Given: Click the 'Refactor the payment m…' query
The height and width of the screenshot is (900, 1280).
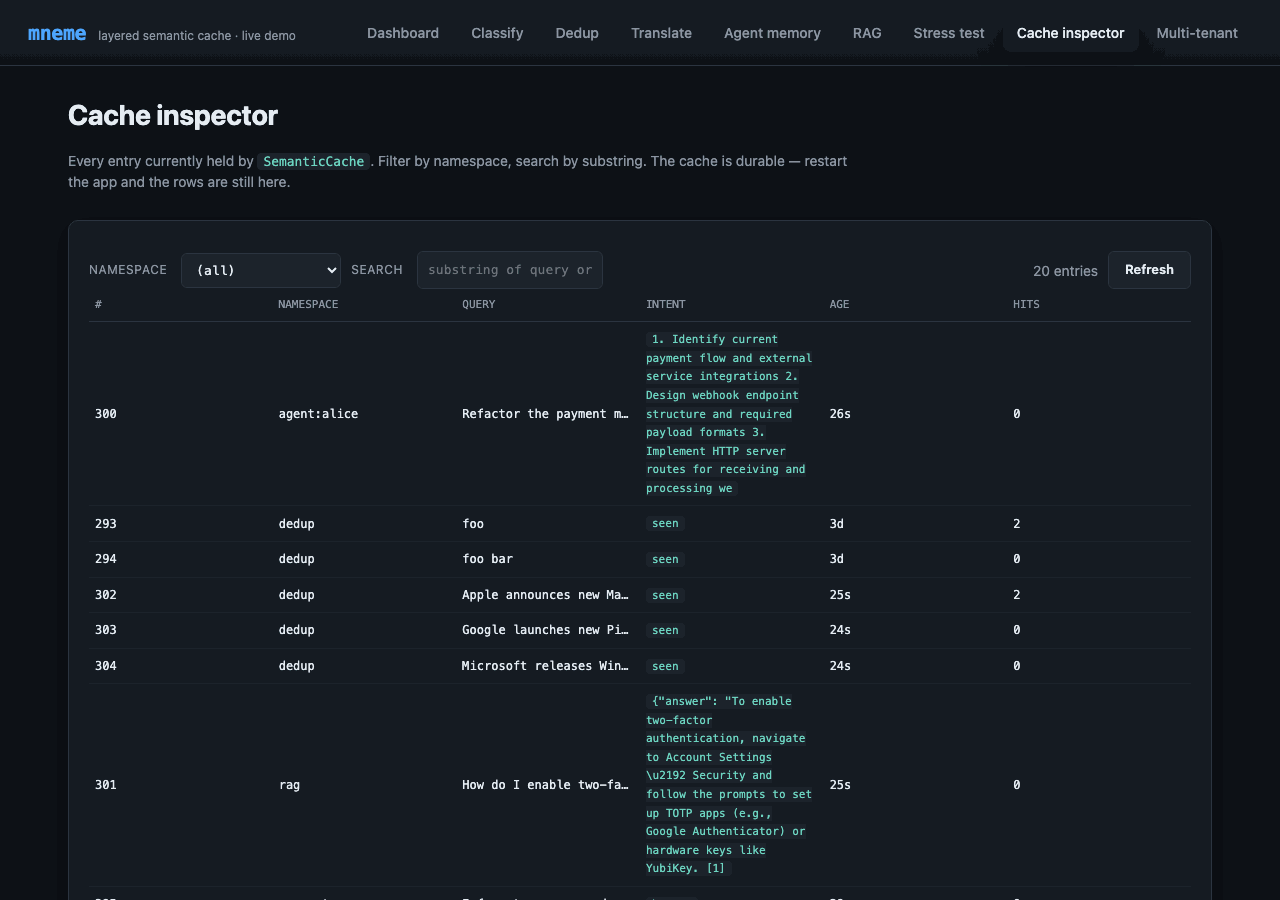Looking at the screenshot, I should (x=546, y=414).
